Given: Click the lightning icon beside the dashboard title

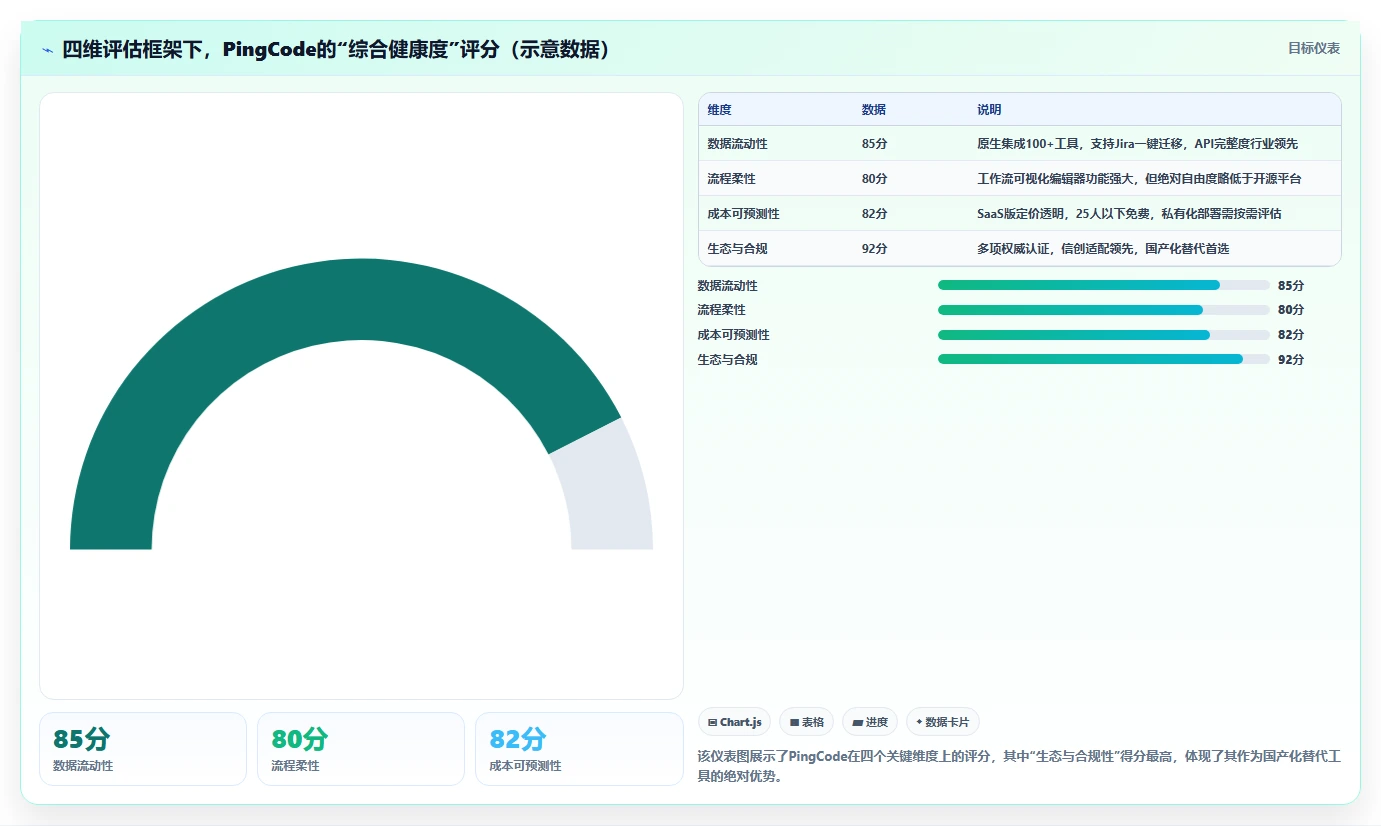Looking at the screenshot, I should pos(48,50).
